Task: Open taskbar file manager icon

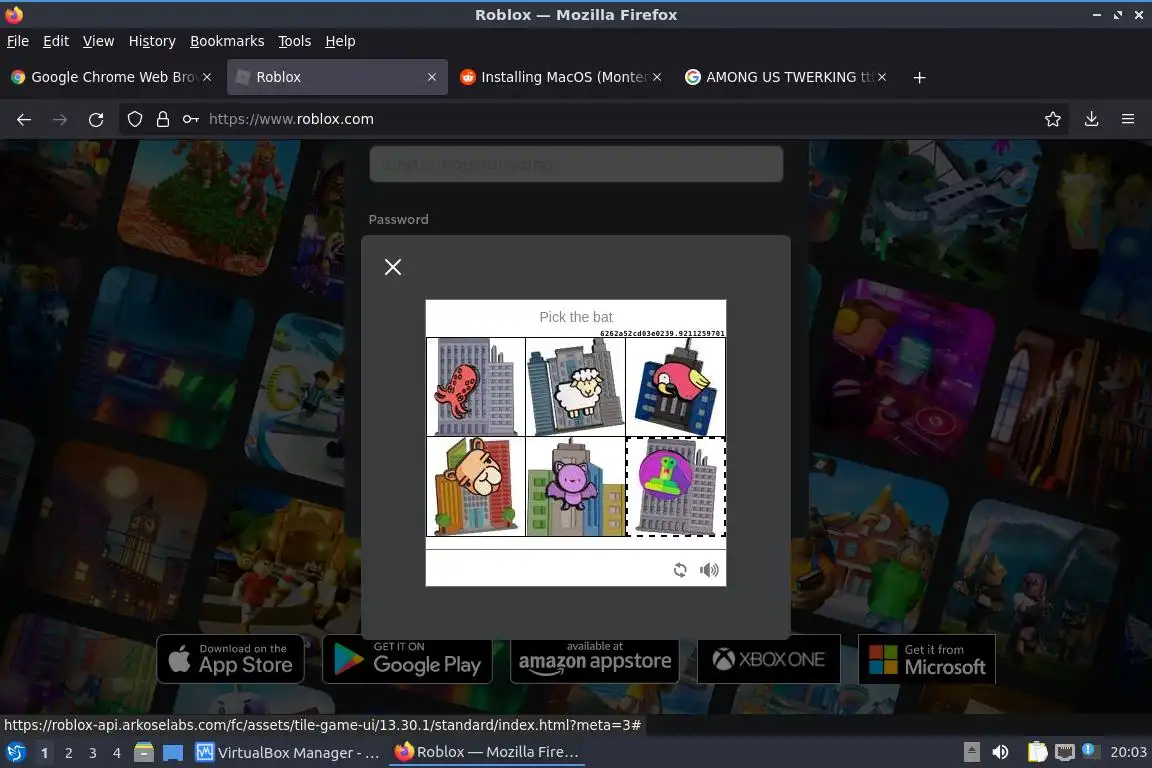Action: [x=144, y=753]
